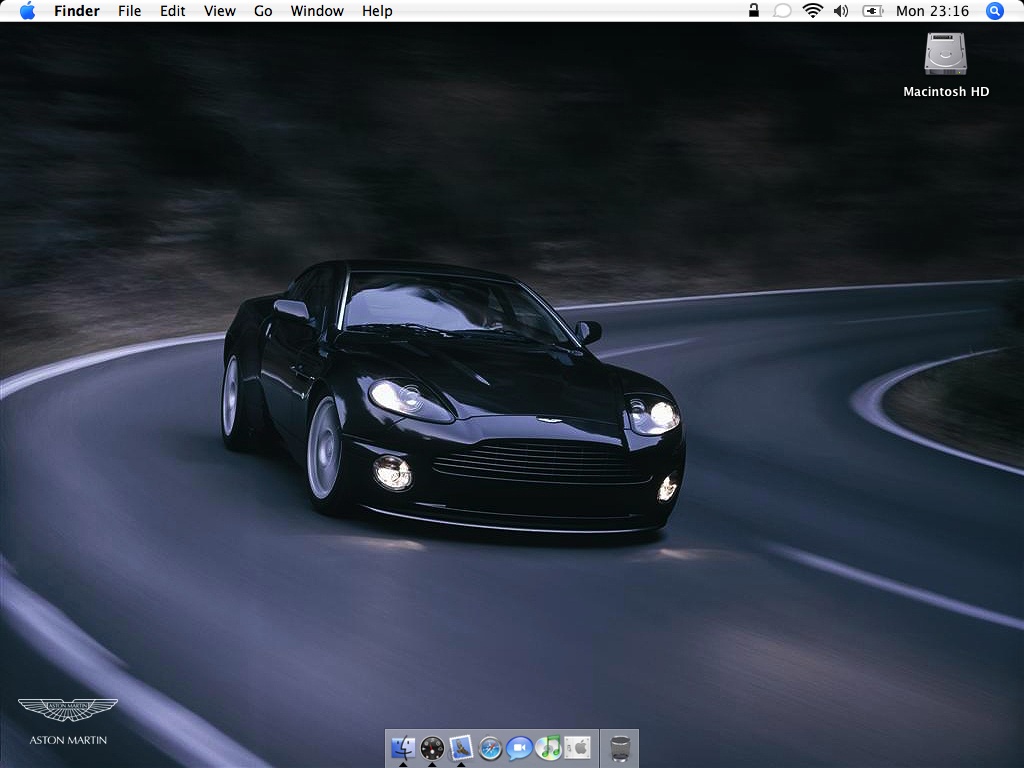Open Mail from the Dock
This screenshot has width=1024, height=768.
click(x=460, y=748)
